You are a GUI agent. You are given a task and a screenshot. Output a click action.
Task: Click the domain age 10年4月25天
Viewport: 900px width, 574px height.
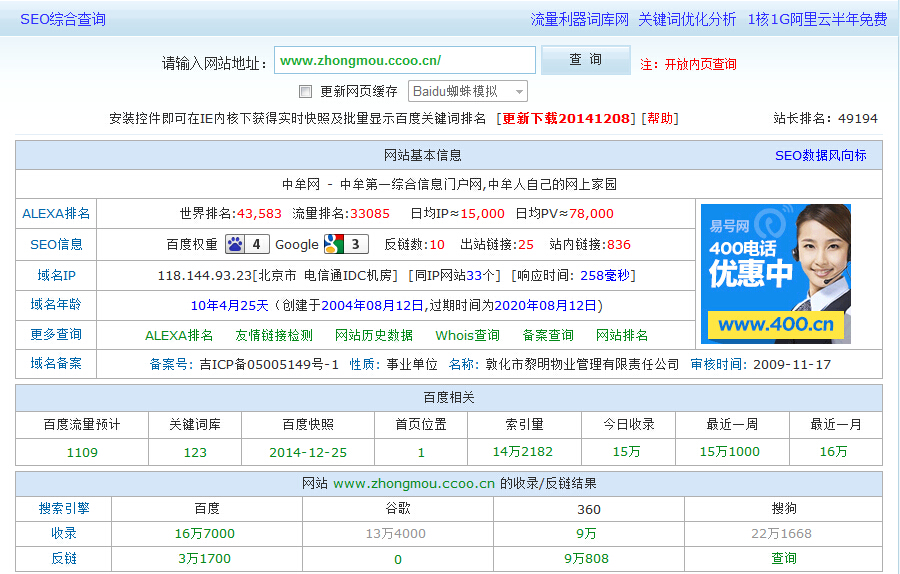(230, 305)
